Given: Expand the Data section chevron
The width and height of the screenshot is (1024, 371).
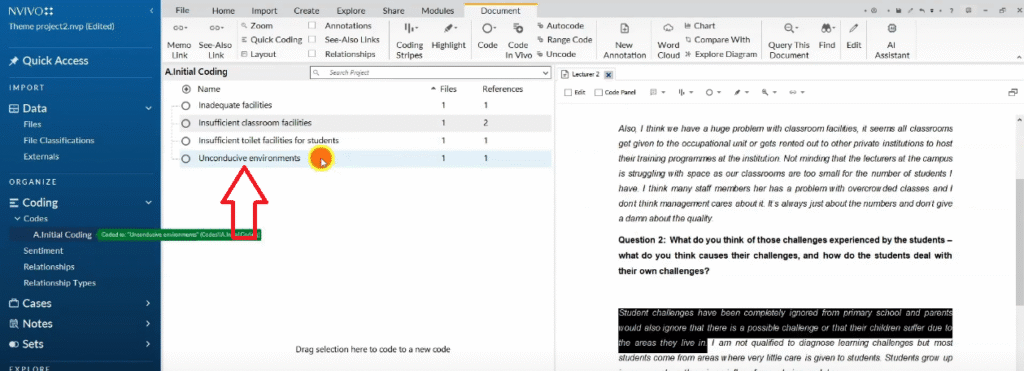Looking at the screenshot, I should point(148,108).
